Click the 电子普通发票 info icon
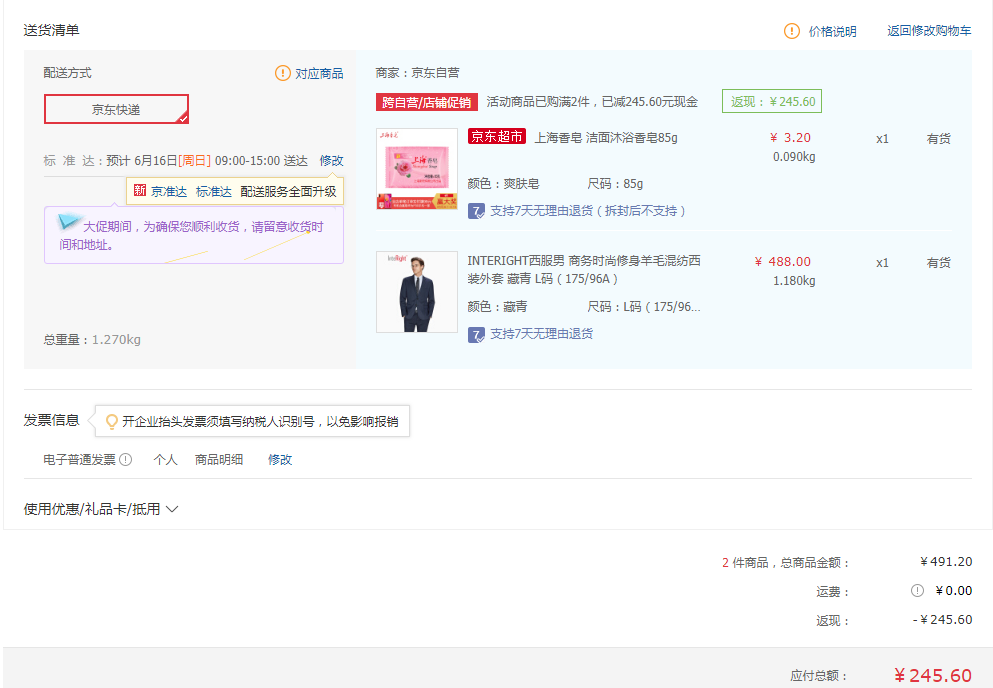This screenshot has width=993, height=688. point(125,459)
